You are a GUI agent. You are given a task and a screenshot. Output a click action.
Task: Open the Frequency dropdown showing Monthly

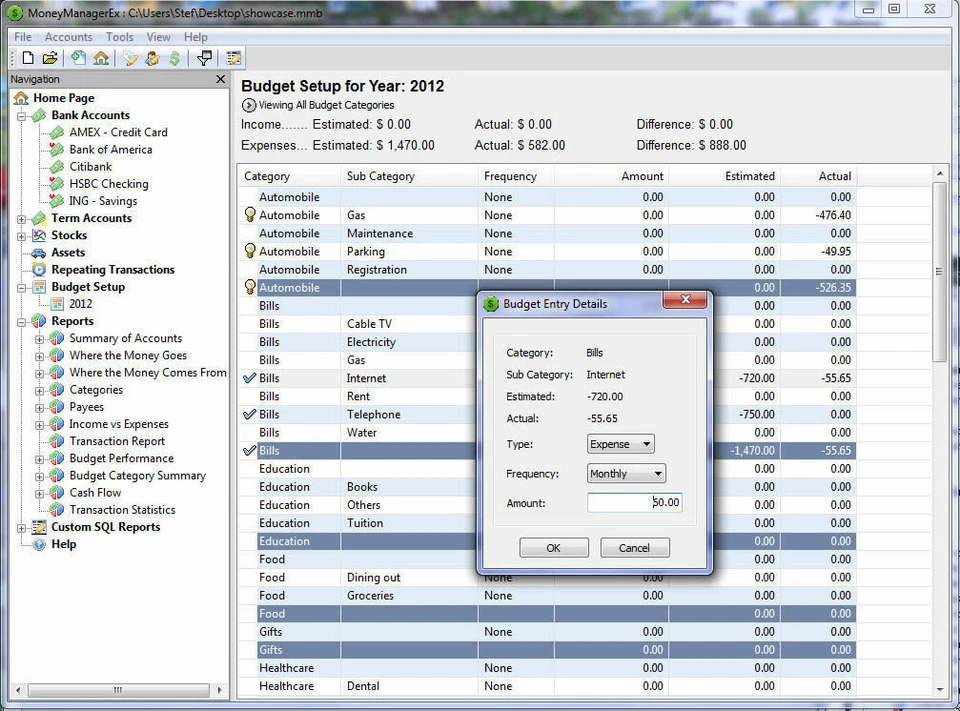(x=626, y=473)
